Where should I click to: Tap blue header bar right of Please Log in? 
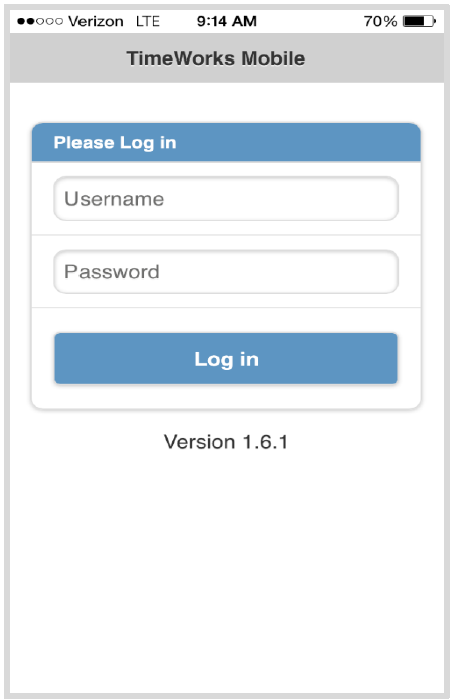299,143
